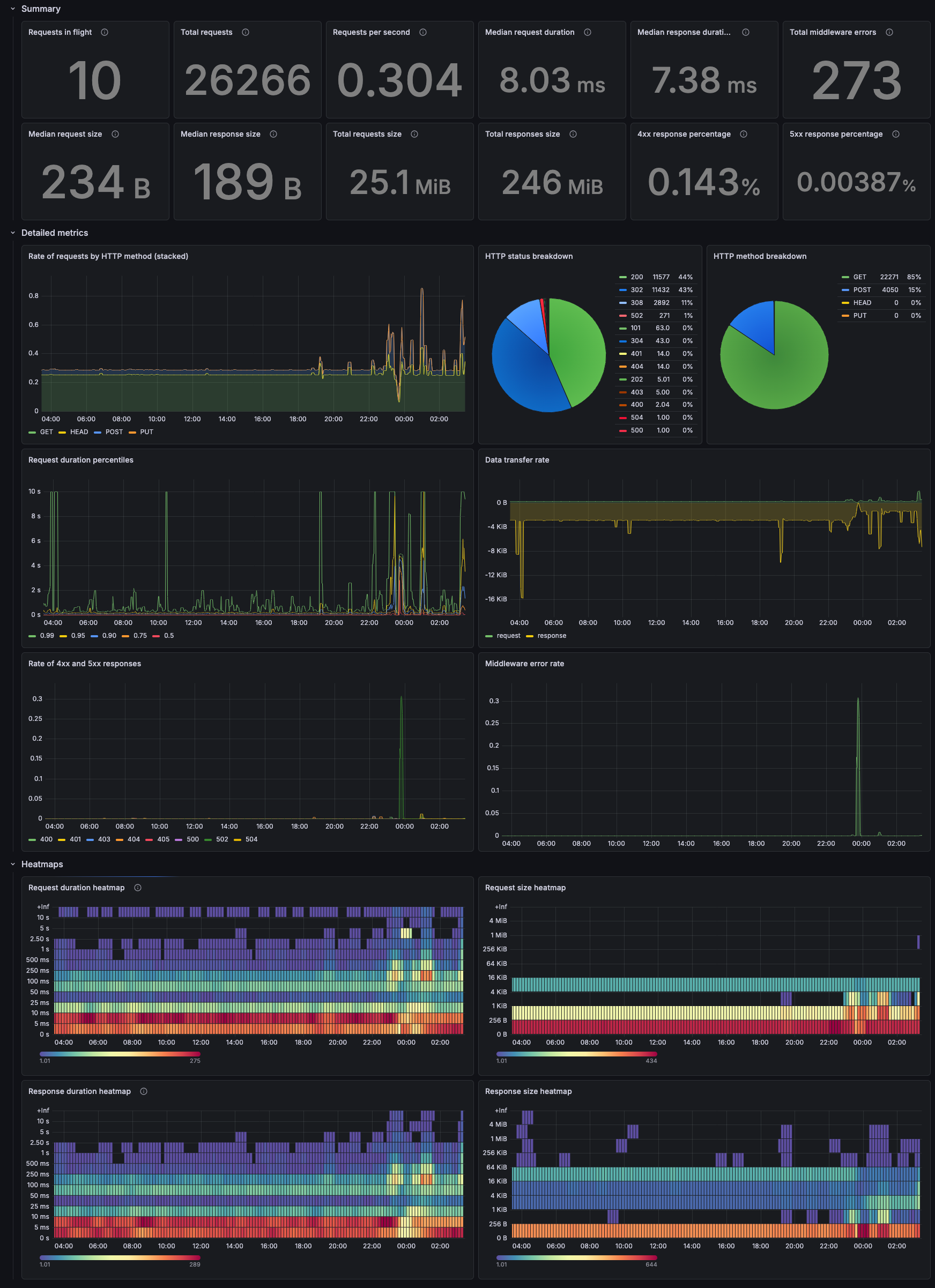Screen dimensions: 935x1288
Task: Click info icon next to Total requests
Action: coord(246,32)
